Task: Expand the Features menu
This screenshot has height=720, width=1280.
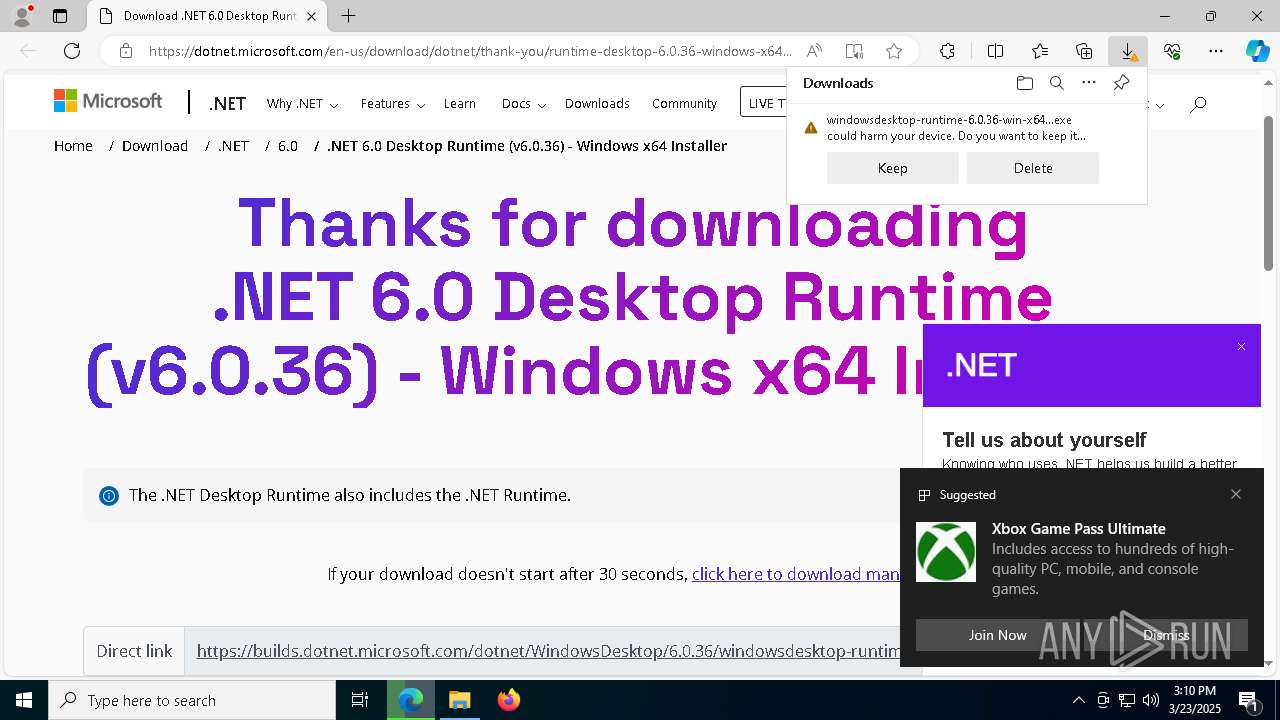Action: (x=393, y=104)
